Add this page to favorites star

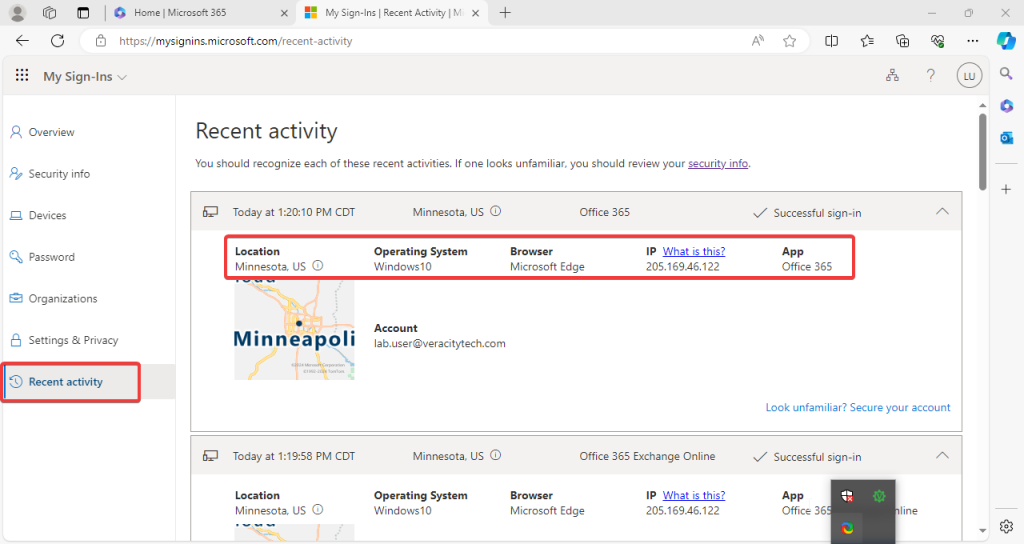790,41
